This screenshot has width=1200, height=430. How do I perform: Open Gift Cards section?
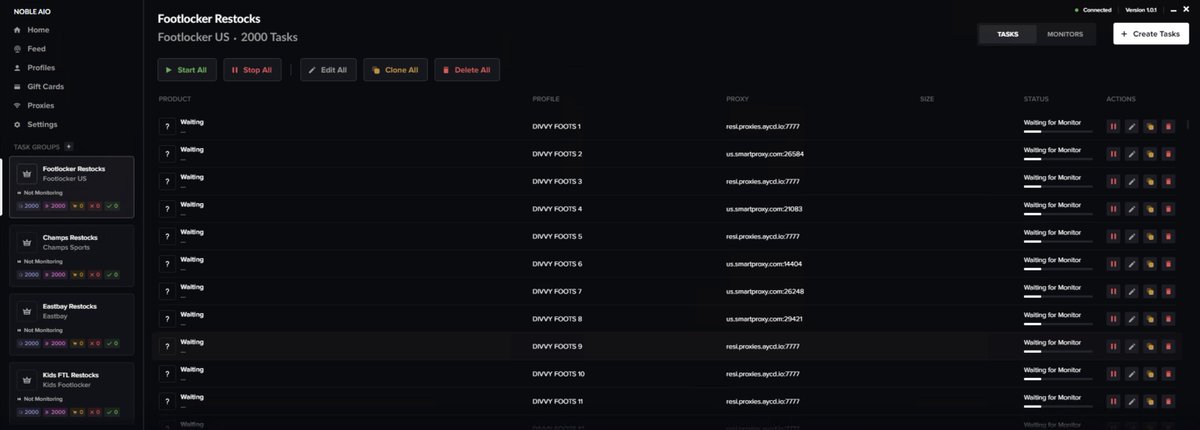tap(39, 86)
